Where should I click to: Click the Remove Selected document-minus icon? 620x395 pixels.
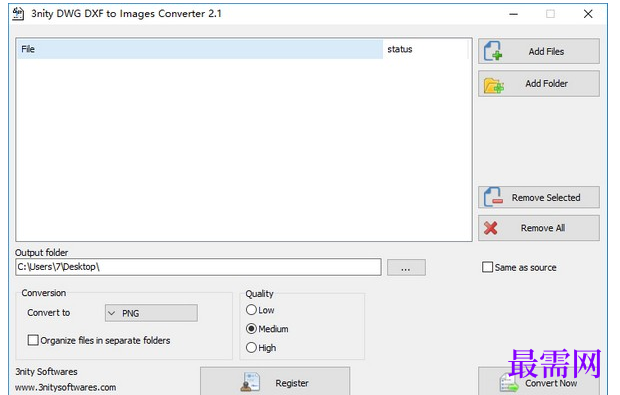click(493, 197)
